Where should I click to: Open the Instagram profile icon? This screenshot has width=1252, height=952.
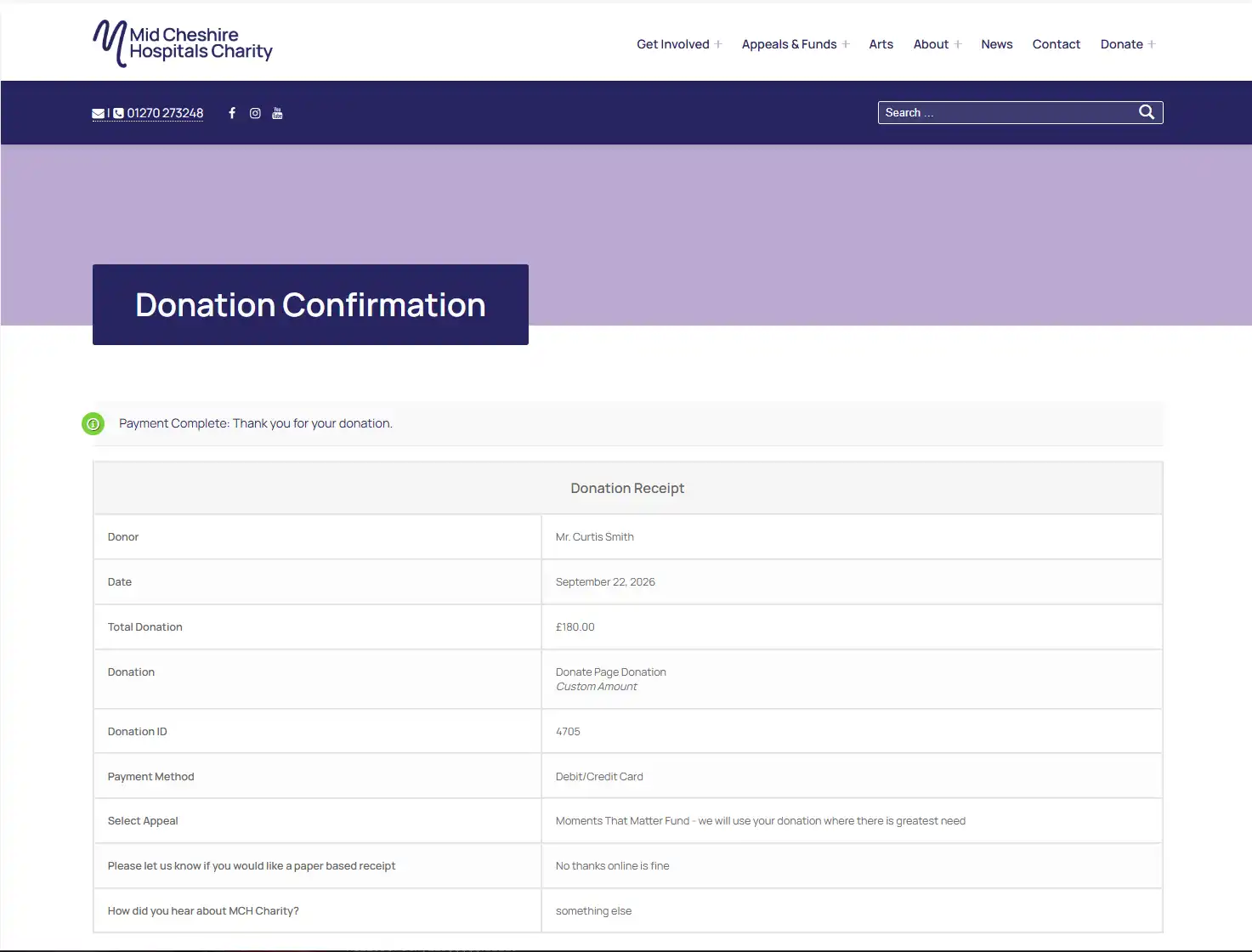pos(255,113)
